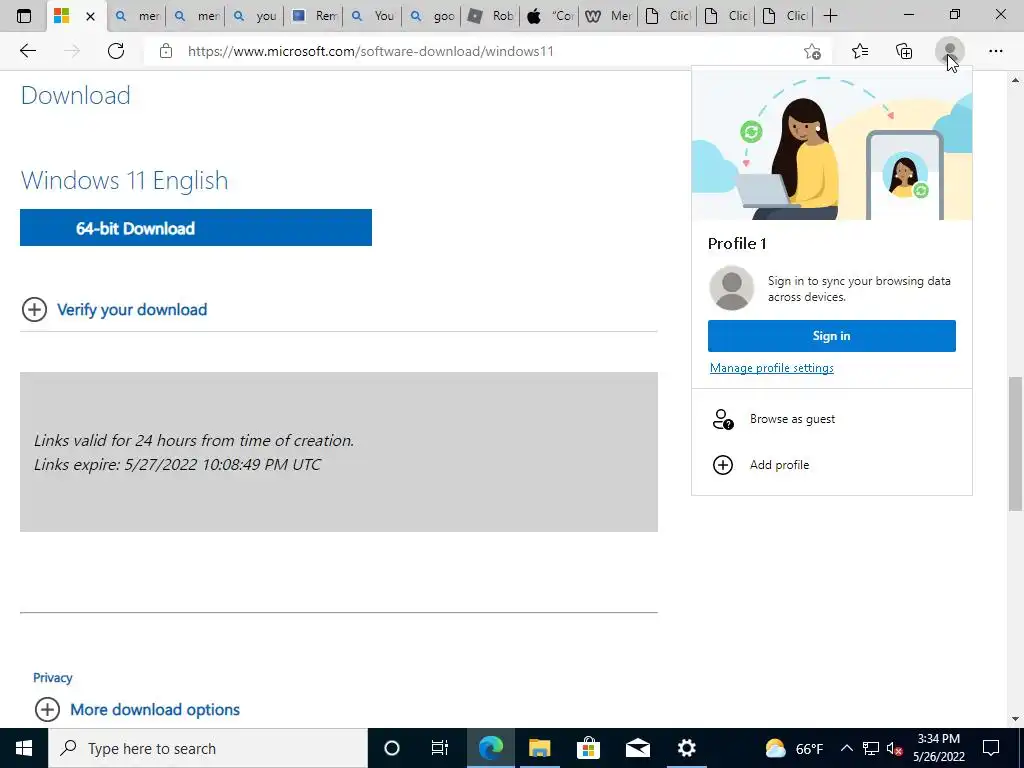Switch to the "Mer" Wikipedia tab
Screen dimensions: 1024x768
[608, 16]
